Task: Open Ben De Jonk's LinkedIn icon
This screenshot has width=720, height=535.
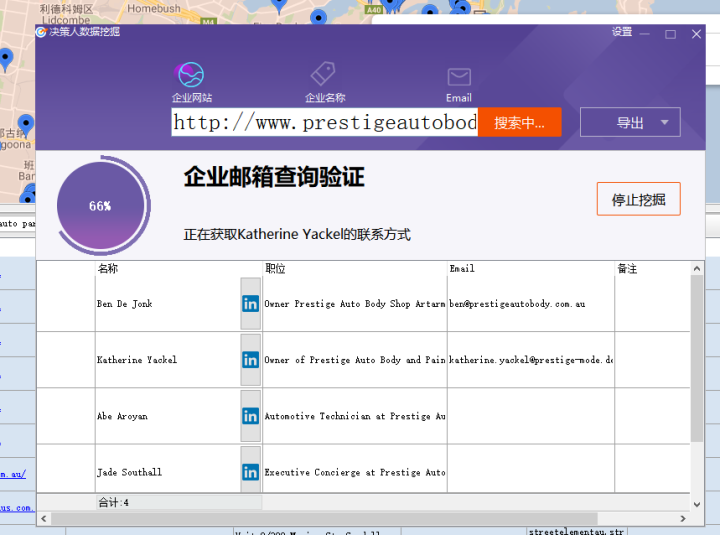Action: (x=250, y=304)
